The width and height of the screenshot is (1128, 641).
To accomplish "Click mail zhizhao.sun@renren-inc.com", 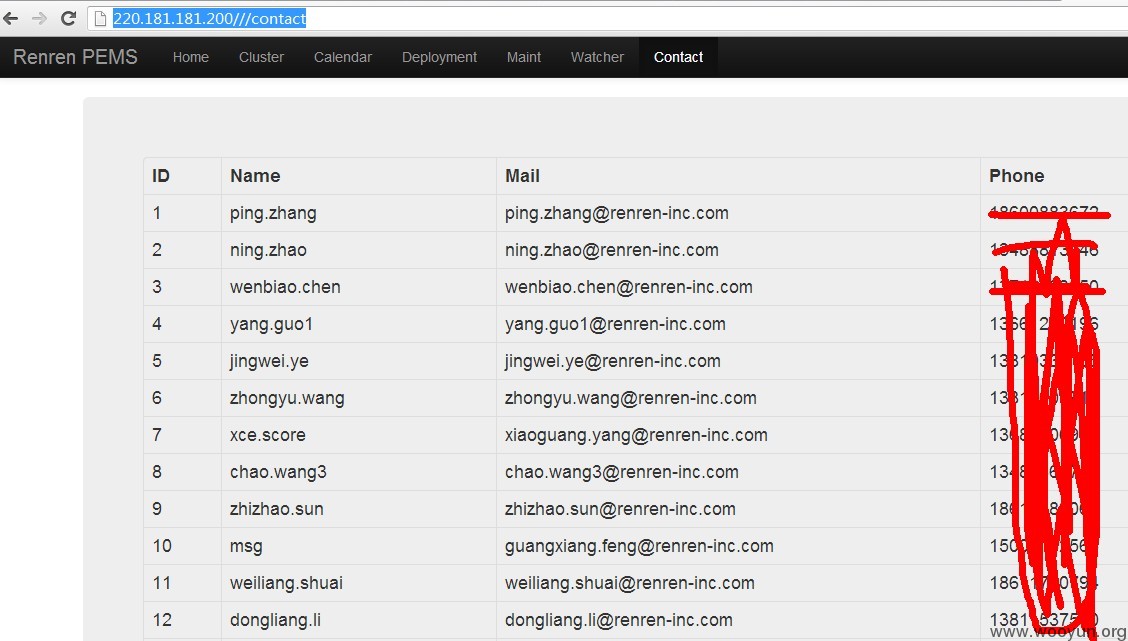I will tap(620, 509).
